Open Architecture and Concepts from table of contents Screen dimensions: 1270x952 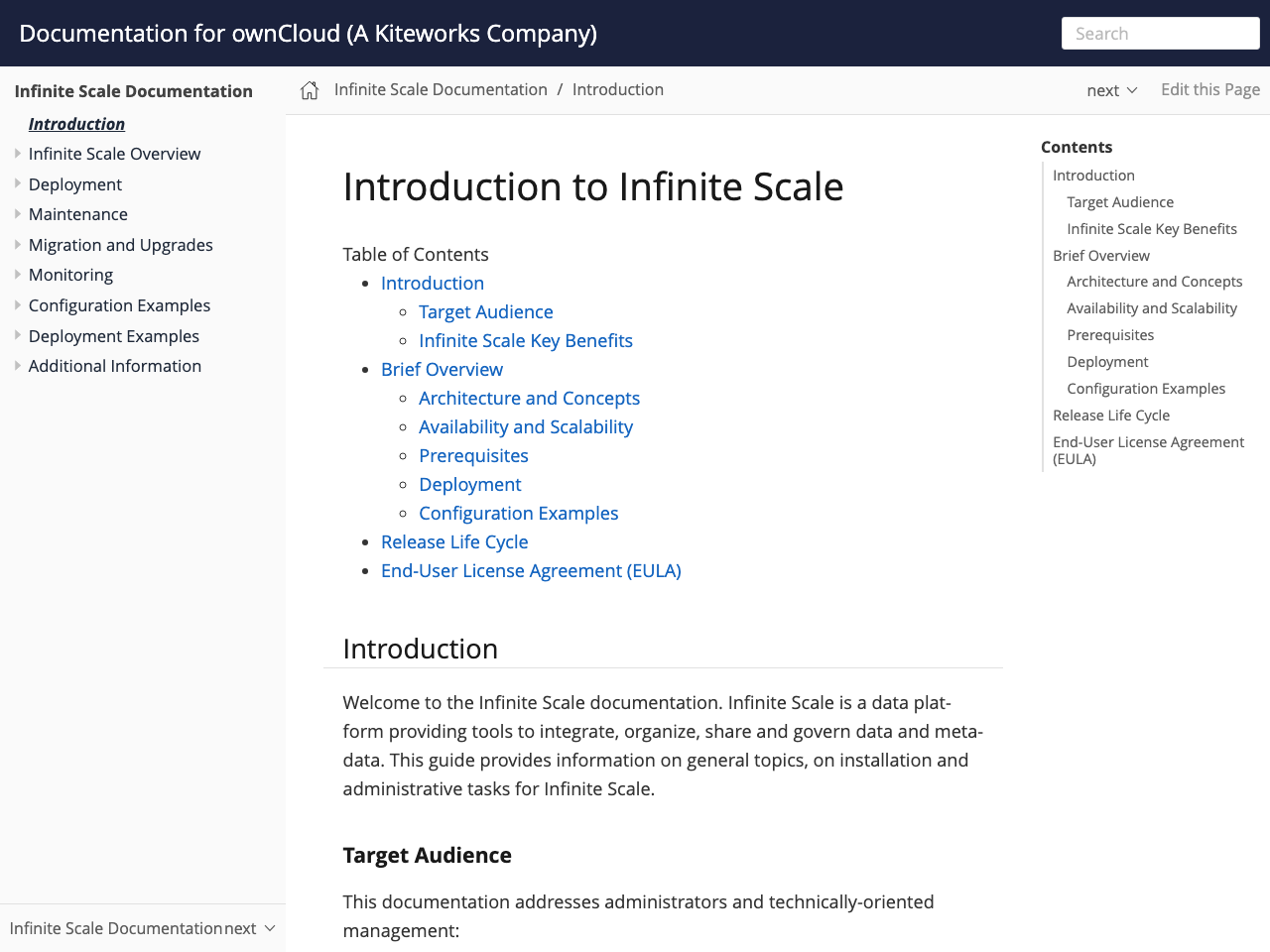click(529, 398)
